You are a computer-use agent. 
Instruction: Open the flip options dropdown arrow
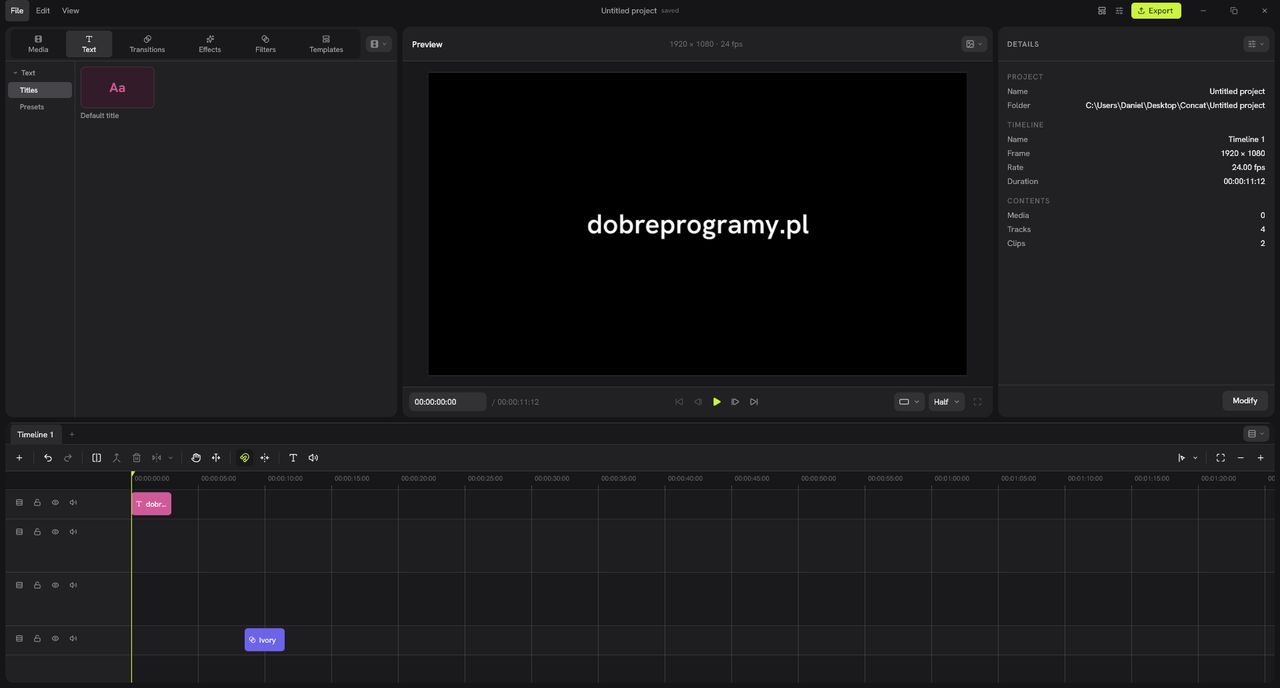pyautogui.click(x=170, y=458)
